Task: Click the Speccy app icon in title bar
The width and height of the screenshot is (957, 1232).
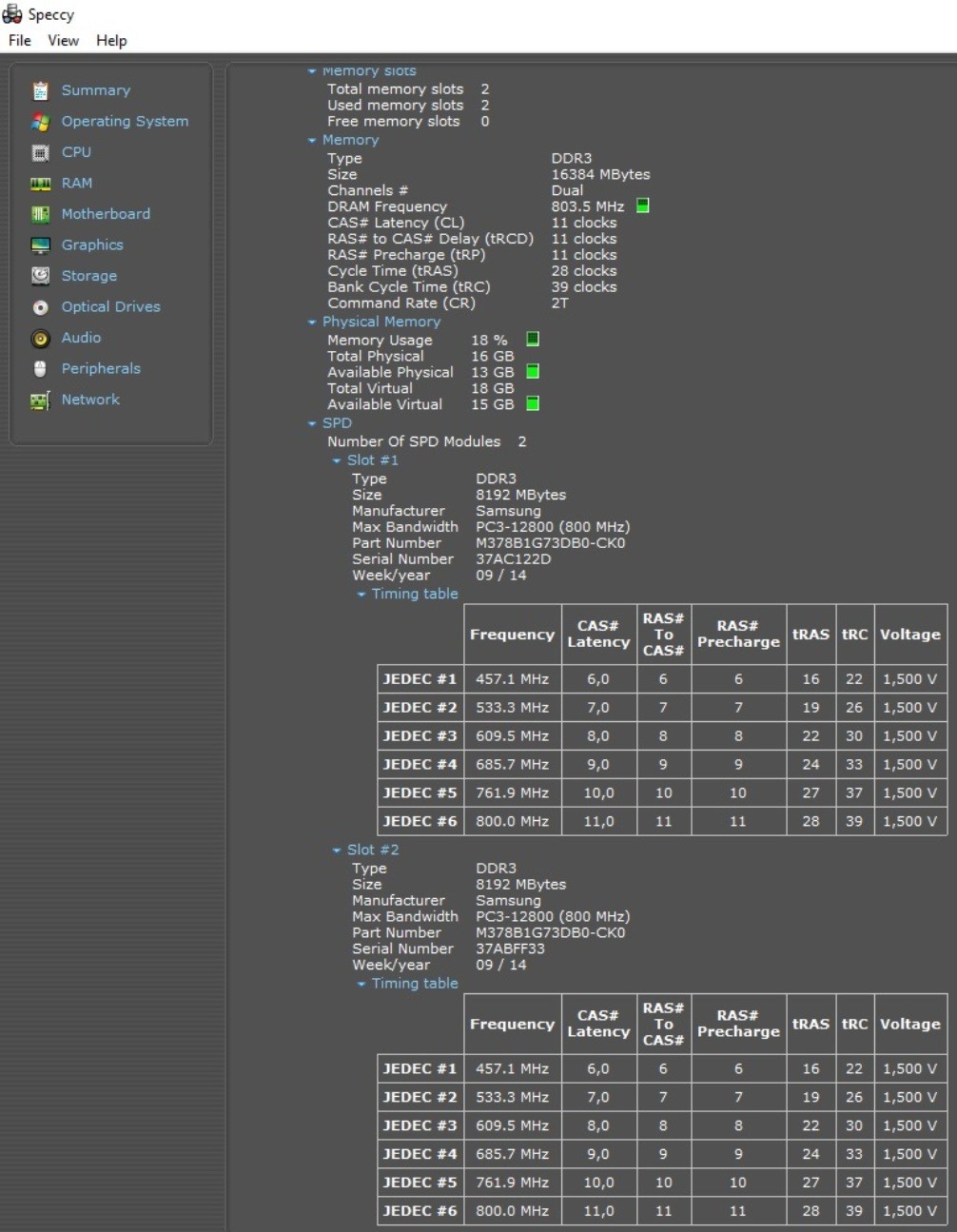Action: (12, 14)
